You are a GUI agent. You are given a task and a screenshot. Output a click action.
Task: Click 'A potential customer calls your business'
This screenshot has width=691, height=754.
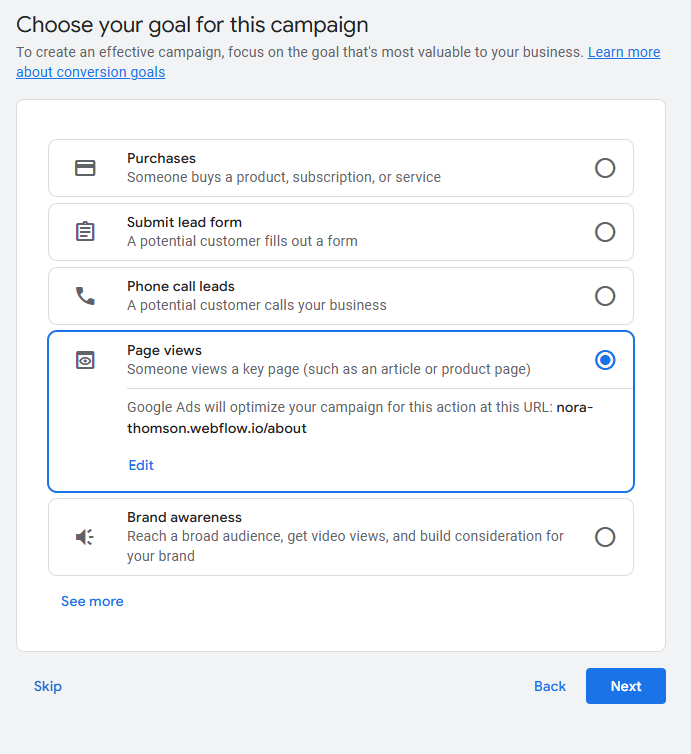(257, 305)
